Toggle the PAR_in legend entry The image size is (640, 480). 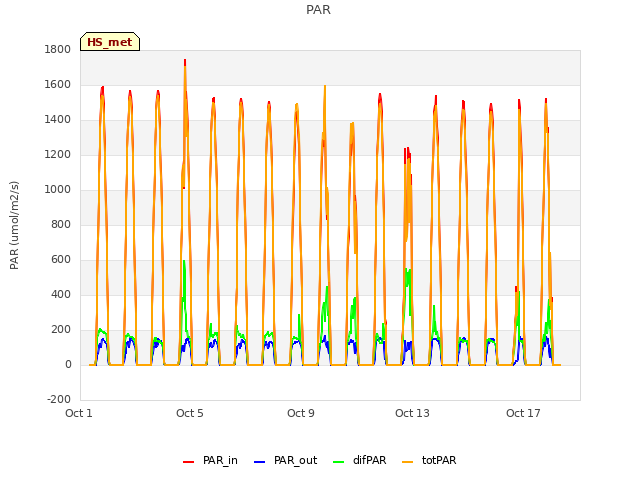point(210,460)
